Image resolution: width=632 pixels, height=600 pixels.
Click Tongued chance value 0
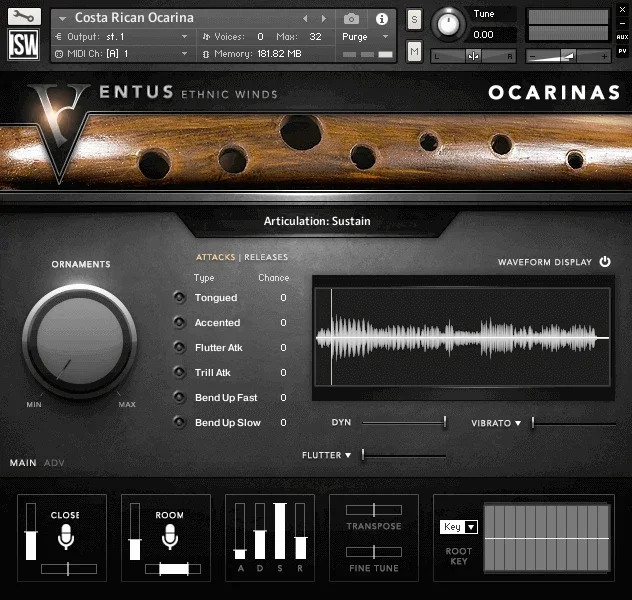click(283, 298)
